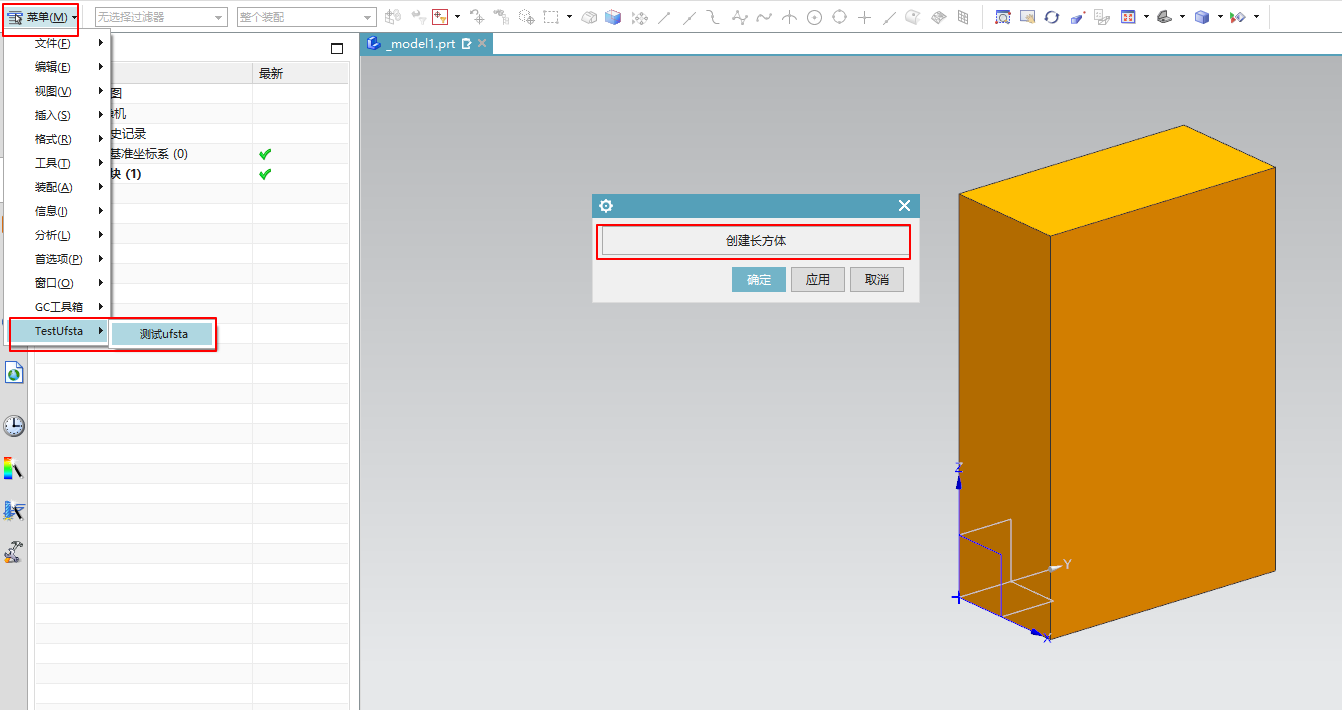Open the rectangle selection mode dropdown arrow
Screen dimensions: 1342x710
(570, 16)
